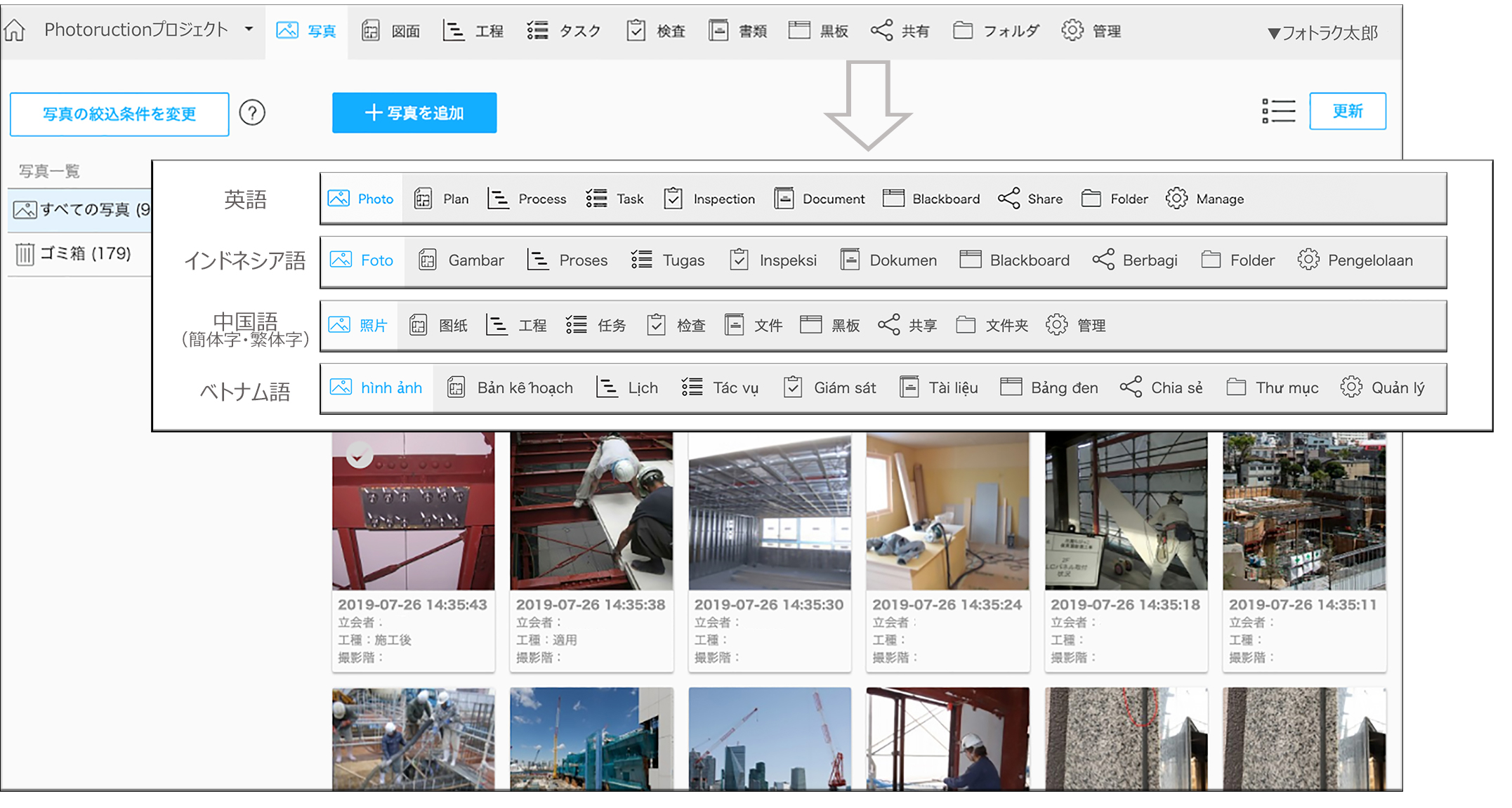The image size is (1512, 808).
Task: Click the Quản lý gear icon
Action: (x=1351, y=388)
